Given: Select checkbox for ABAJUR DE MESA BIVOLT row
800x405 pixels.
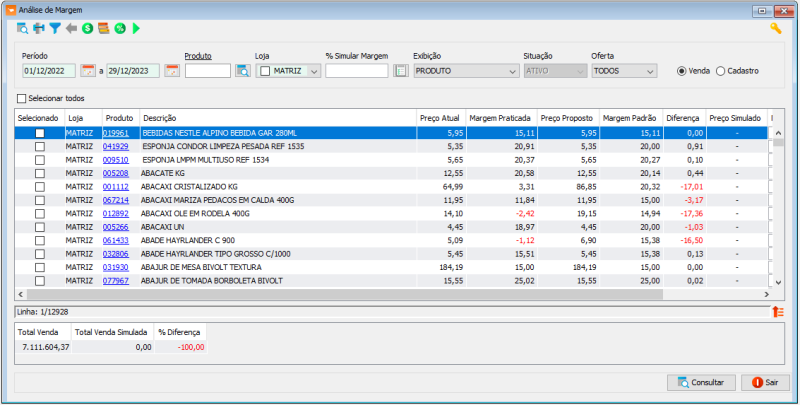Looking at the screenshot, I should click(39, 267).
